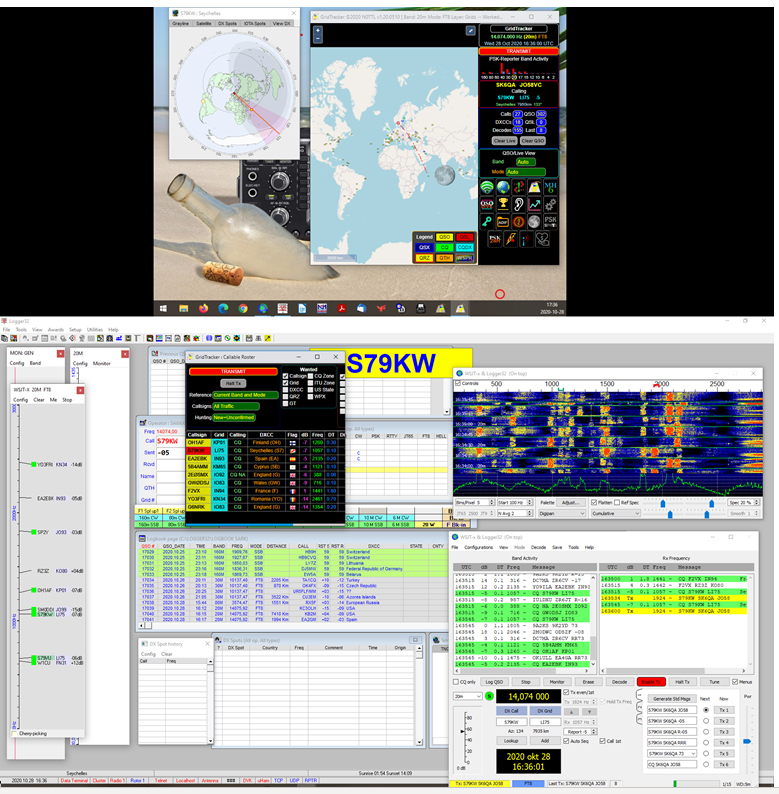Click the Log QSO button
This screenshot has height=794, width=779.
494,682
